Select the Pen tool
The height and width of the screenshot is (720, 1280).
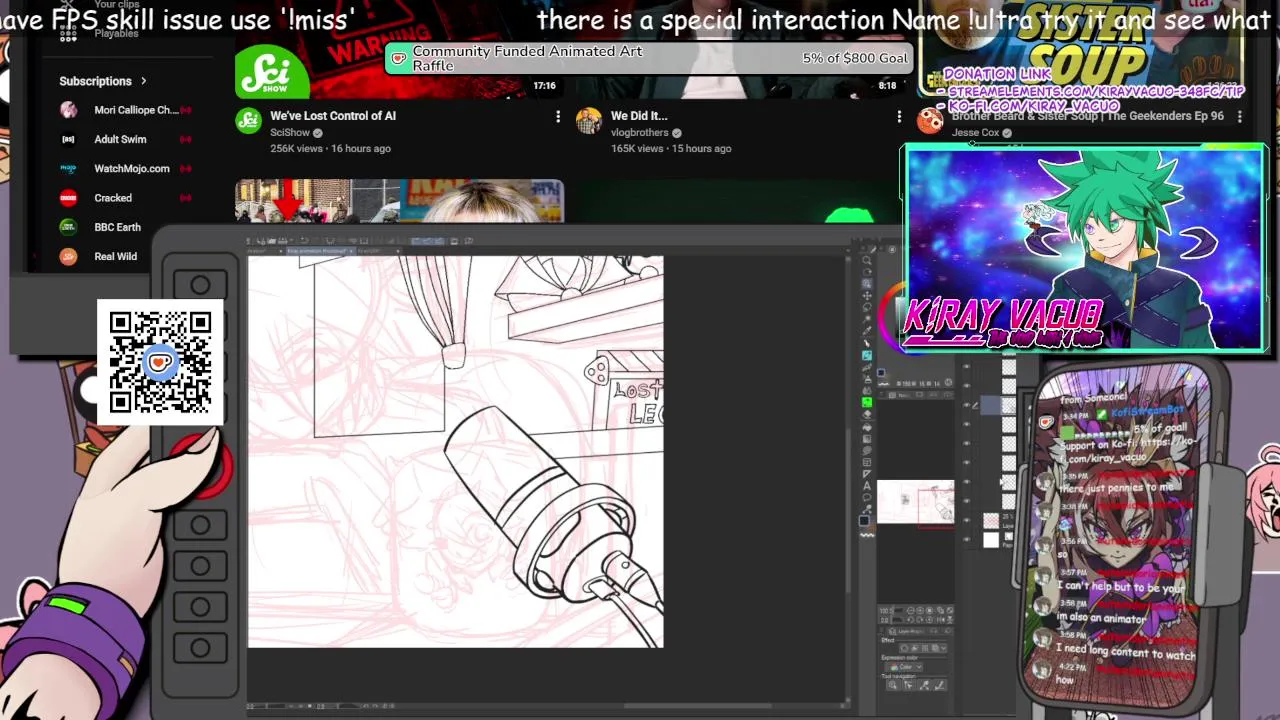pos(867,343)
